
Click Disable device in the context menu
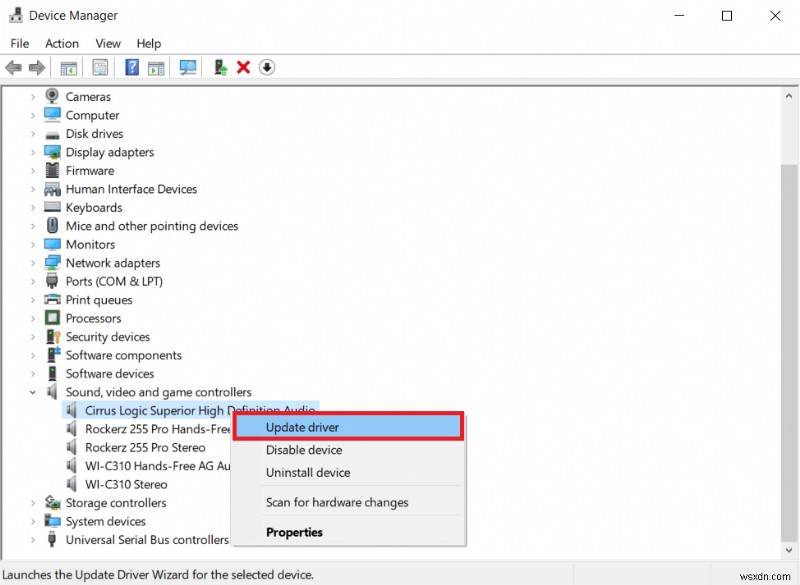coord(304,450)
